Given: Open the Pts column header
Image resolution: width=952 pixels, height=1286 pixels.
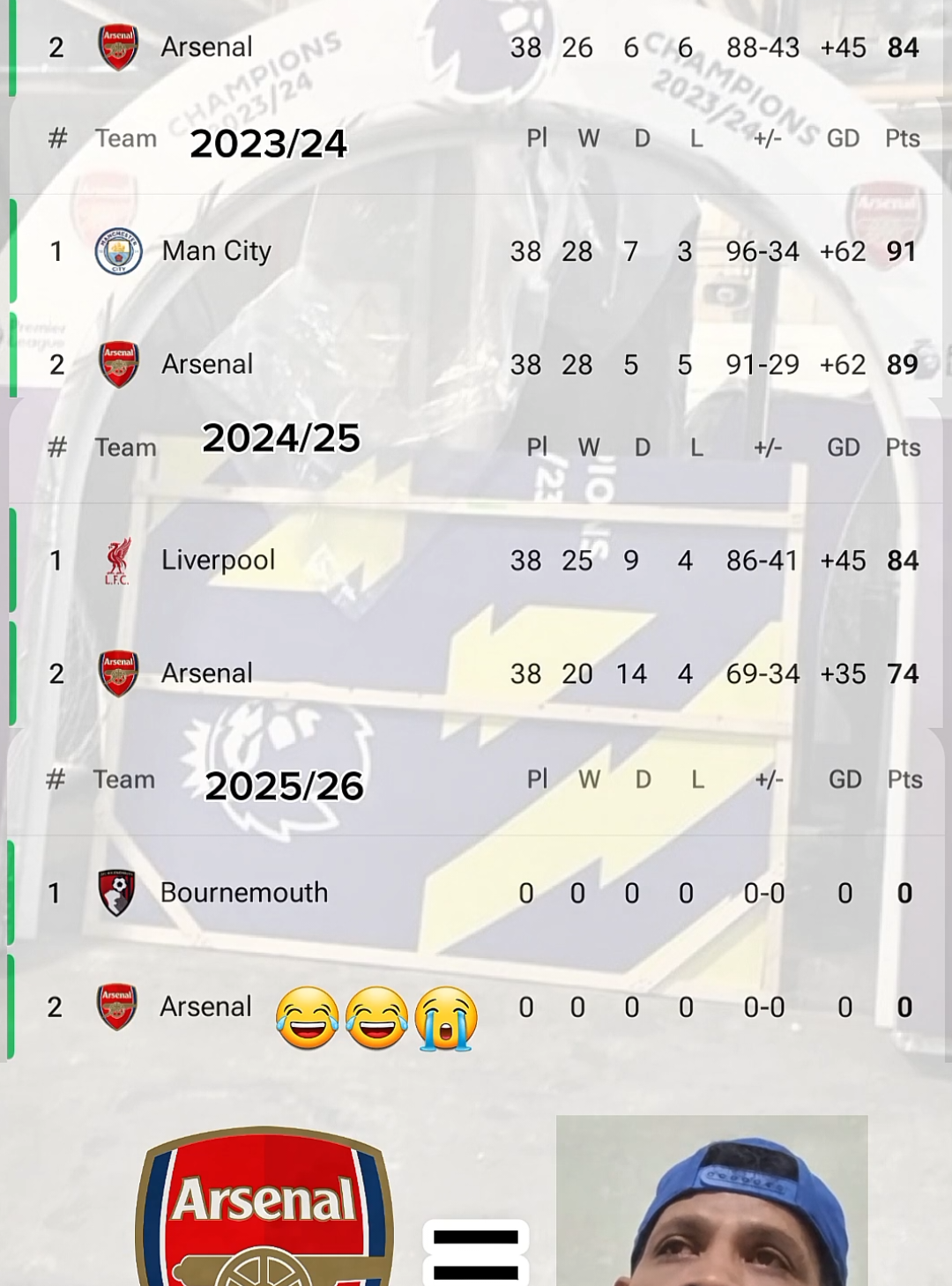Looking at the screenshot, I should (903, 138).
